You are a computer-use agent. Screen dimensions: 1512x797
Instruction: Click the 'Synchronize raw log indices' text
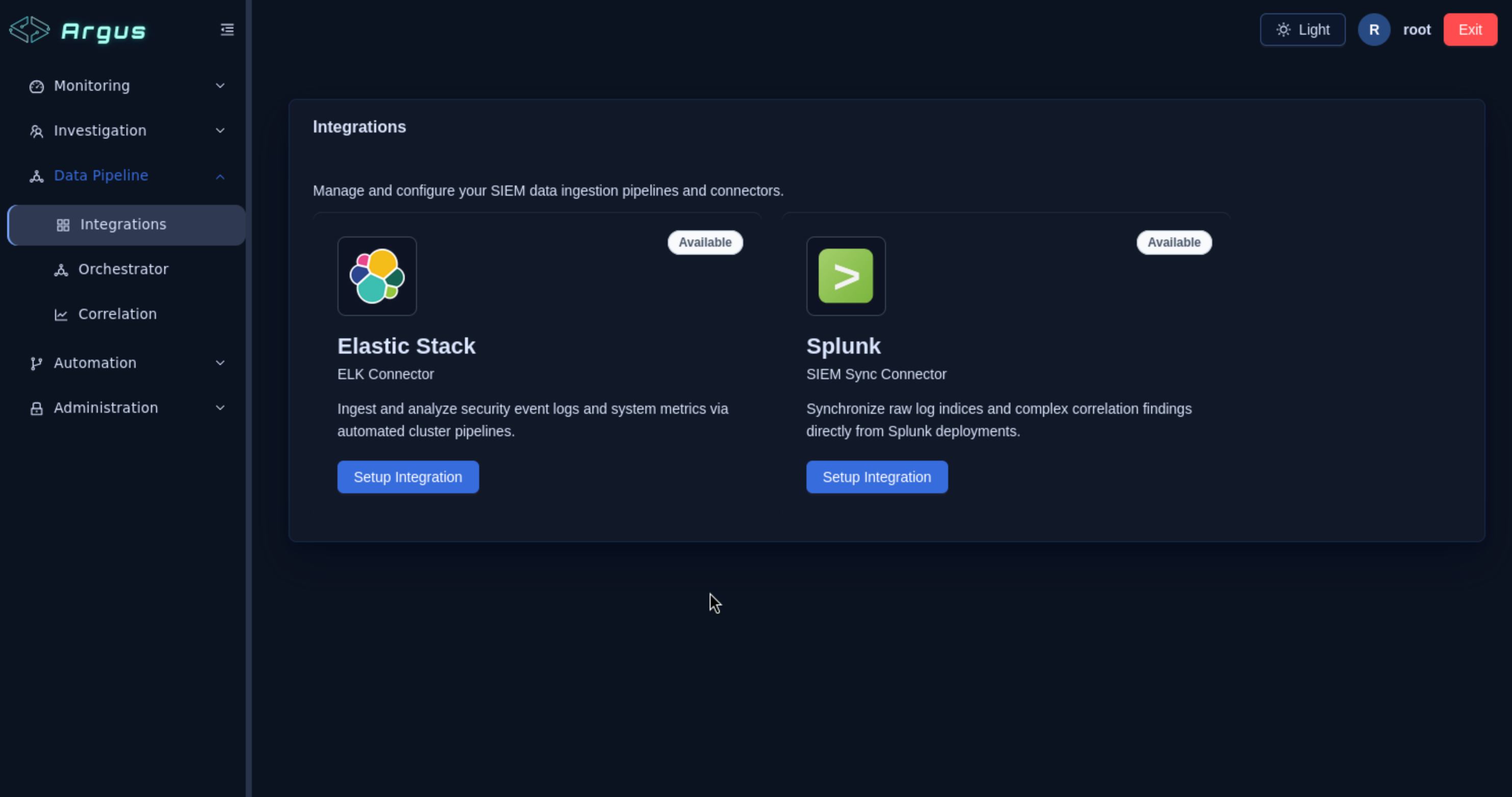pyautogui.click(x=999, y=419)
